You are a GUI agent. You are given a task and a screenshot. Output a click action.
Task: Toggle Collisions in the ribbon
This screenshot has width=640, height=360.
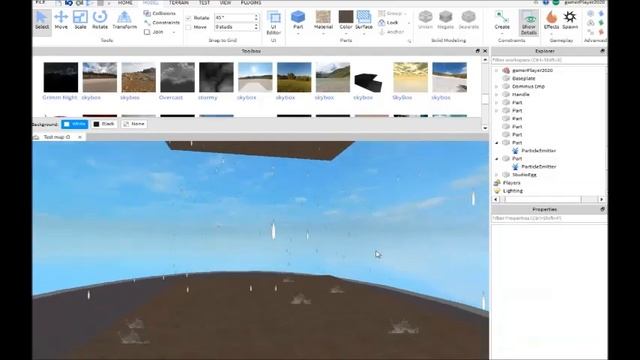tap(160, 13)
